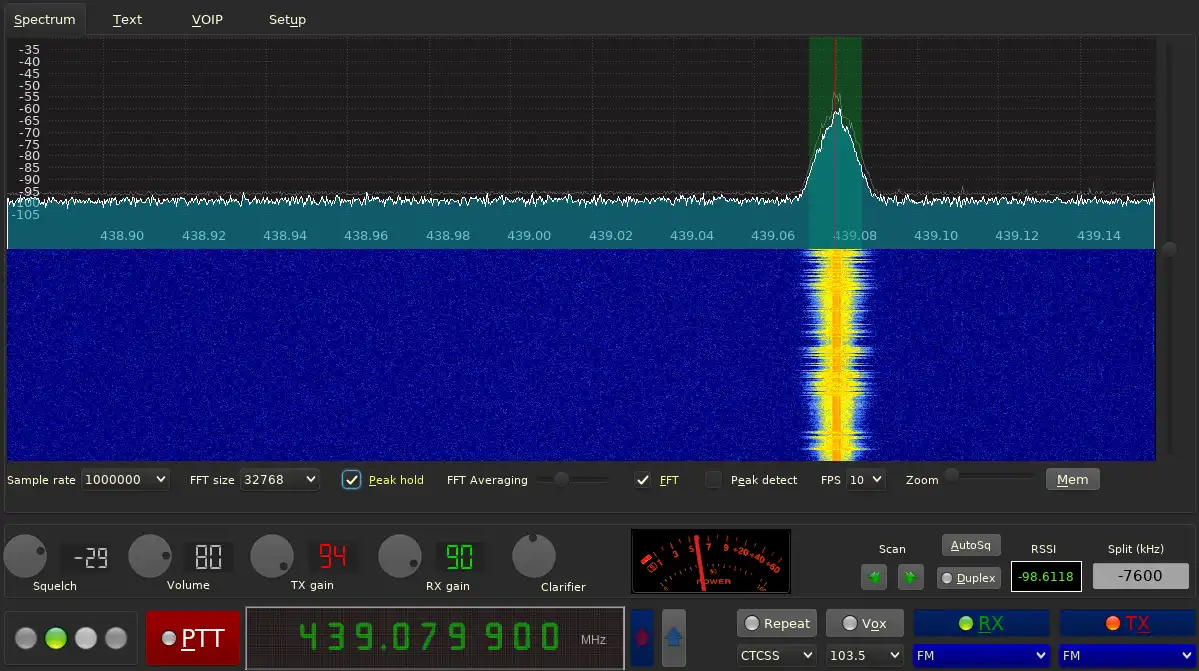Open the CTCSS tone type dropdown
Viewport: 1199px width, 671px height.
777,656
